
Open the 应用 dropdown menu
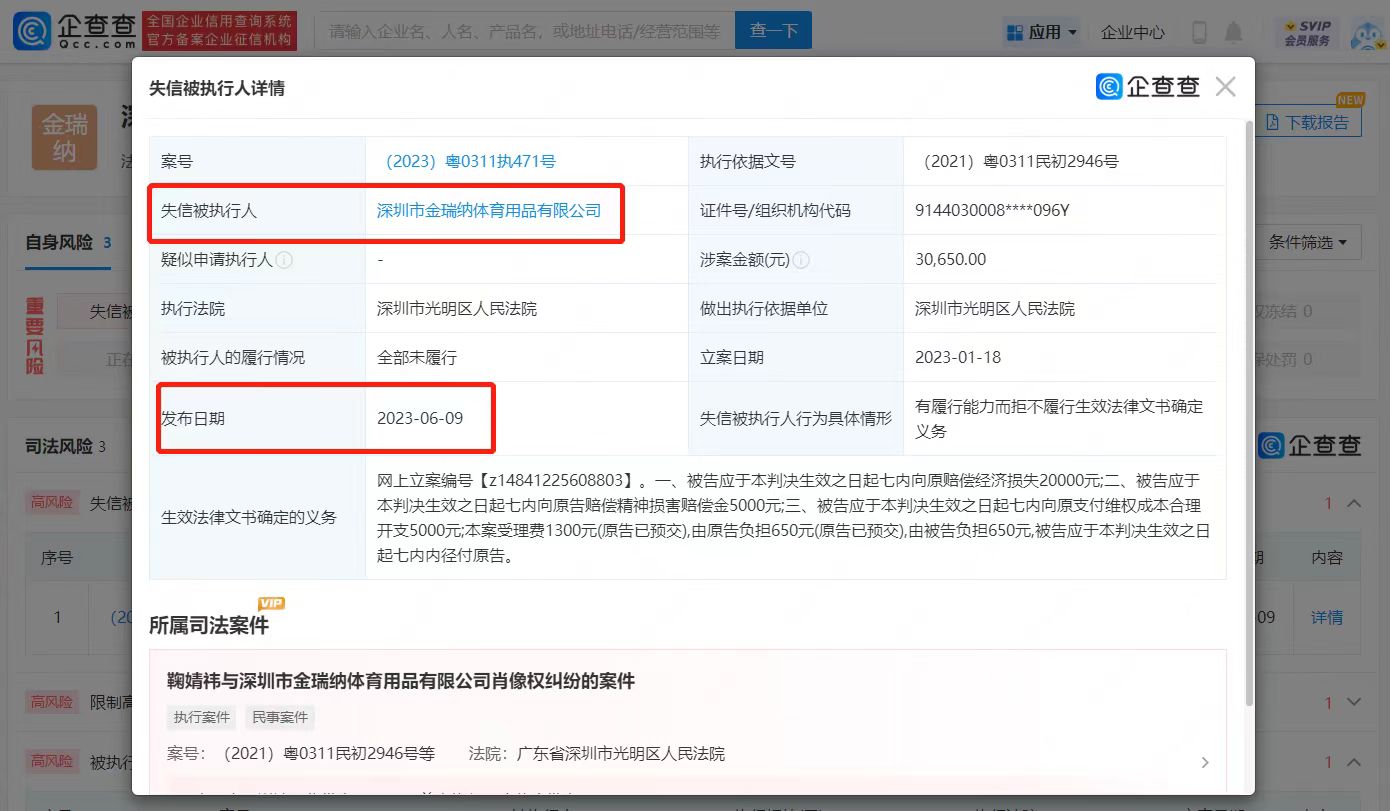click(1043, 32)
